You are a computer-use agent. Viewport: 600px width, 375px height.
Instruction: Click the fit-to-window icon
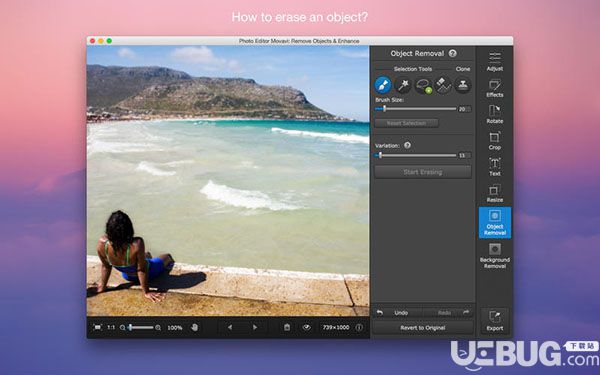(98, 328)
